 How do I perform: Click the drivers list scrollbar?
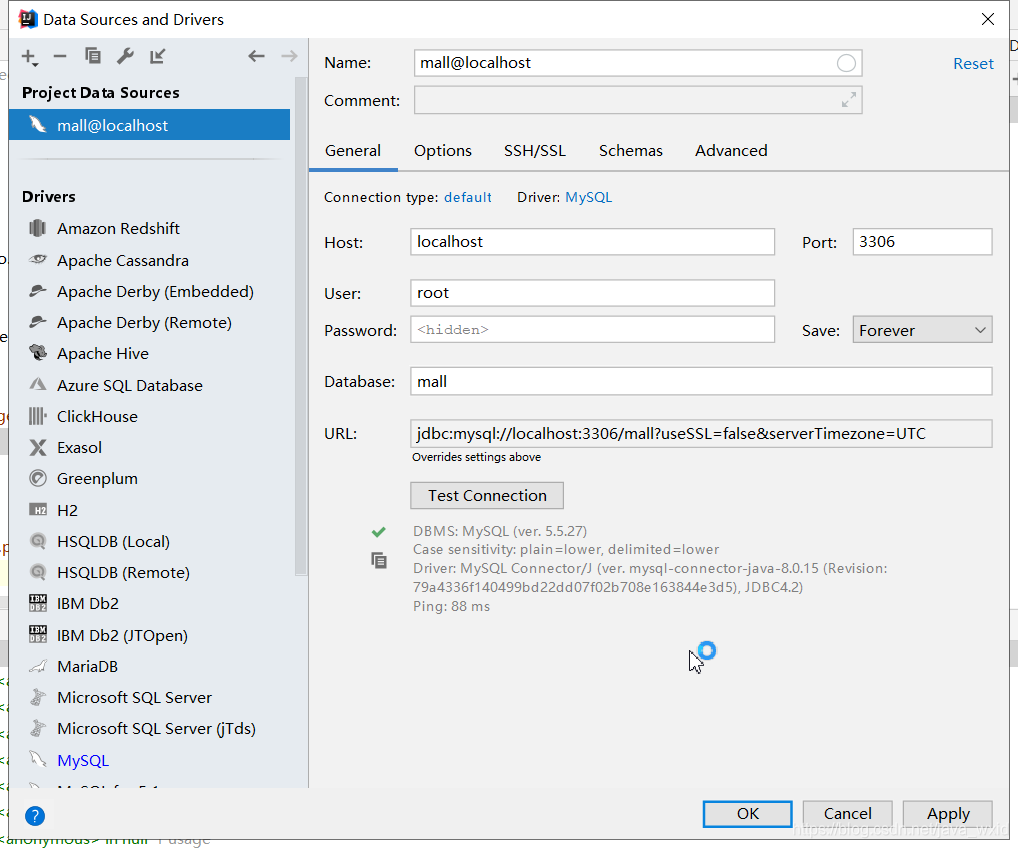coord(301,325)
